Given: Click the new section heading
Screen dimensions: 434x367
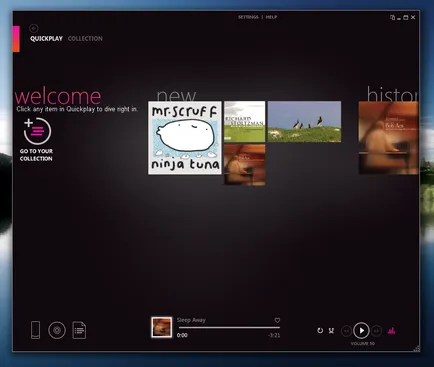Looking at the screenshot, I should (176, 96).
